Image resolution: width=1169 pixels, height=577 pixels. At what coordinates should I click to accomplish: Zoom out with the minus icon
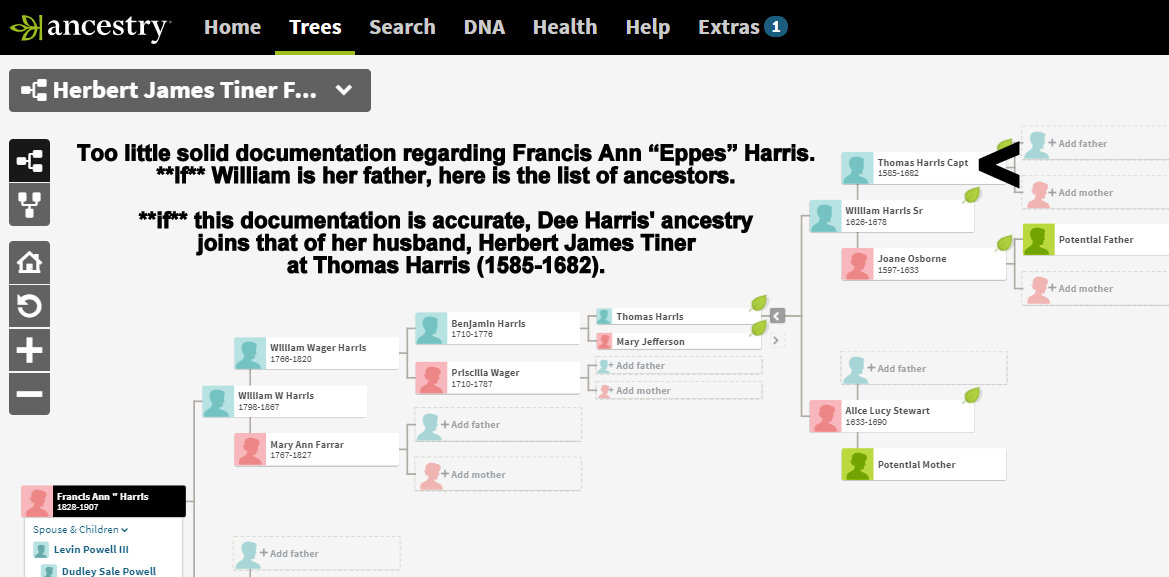(30, 393)
